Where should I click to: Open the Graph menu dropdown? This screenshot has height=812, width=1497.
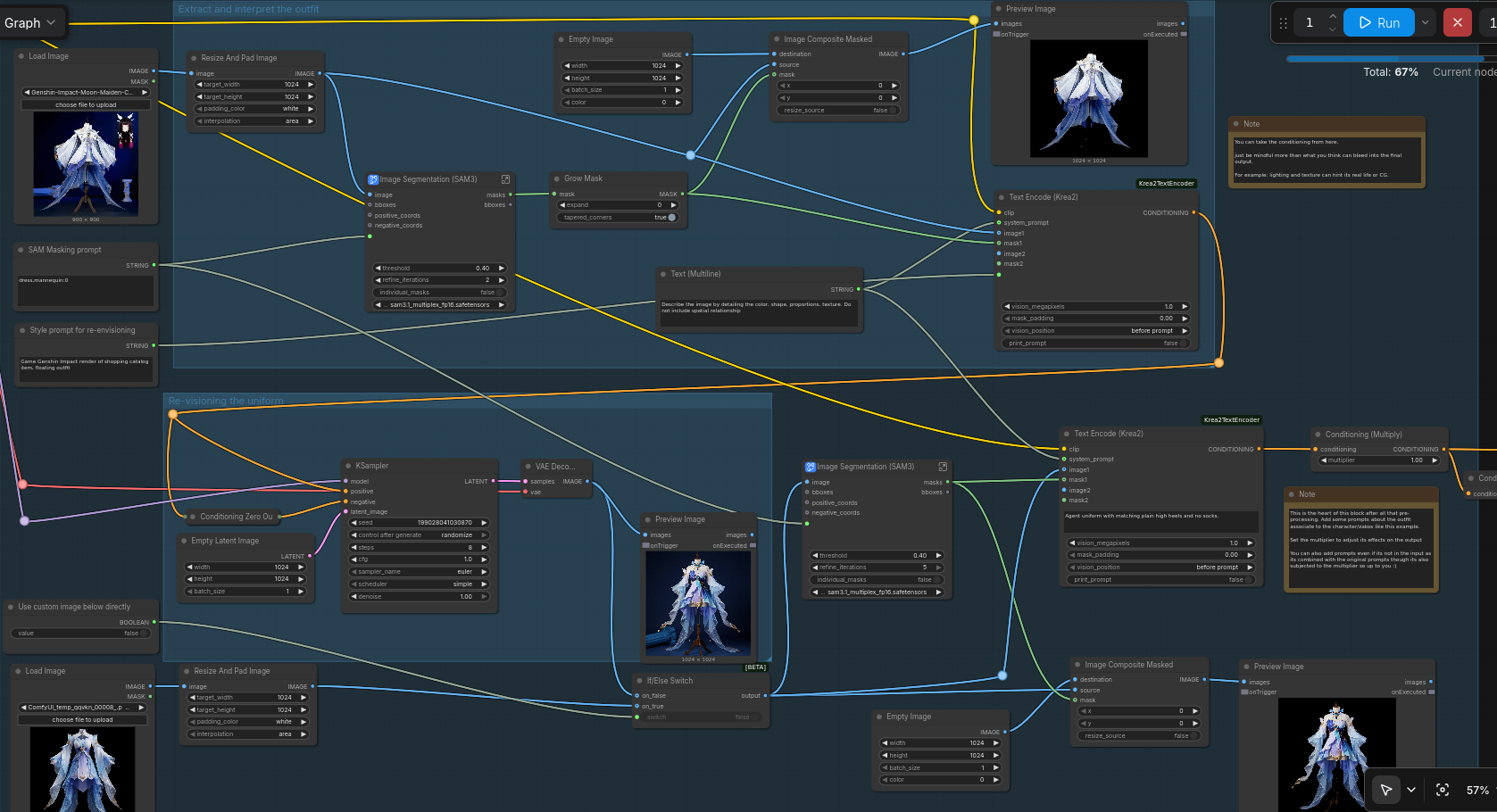point(30,23)
